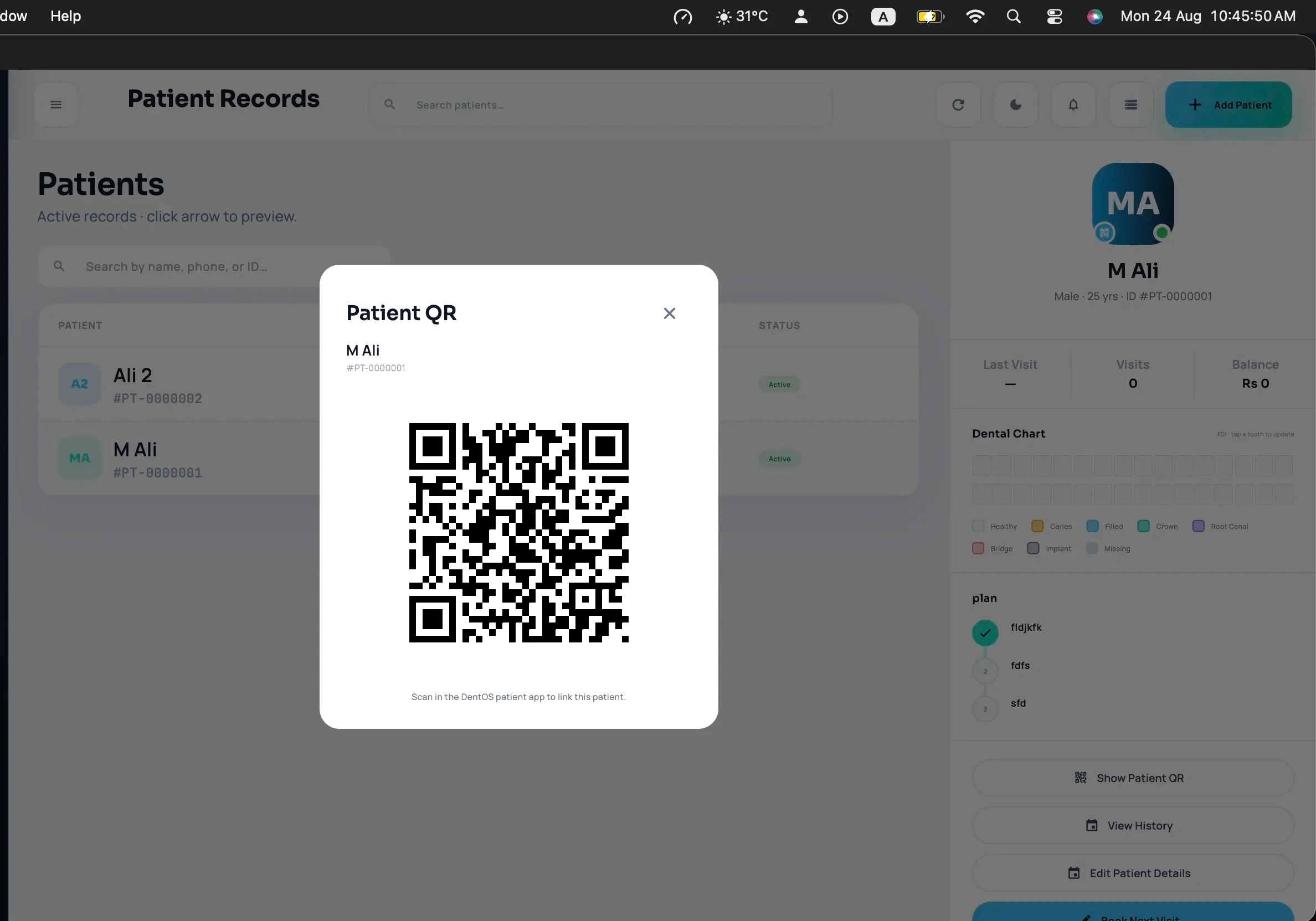Close the Patient QR dialog

click(669, 313)
